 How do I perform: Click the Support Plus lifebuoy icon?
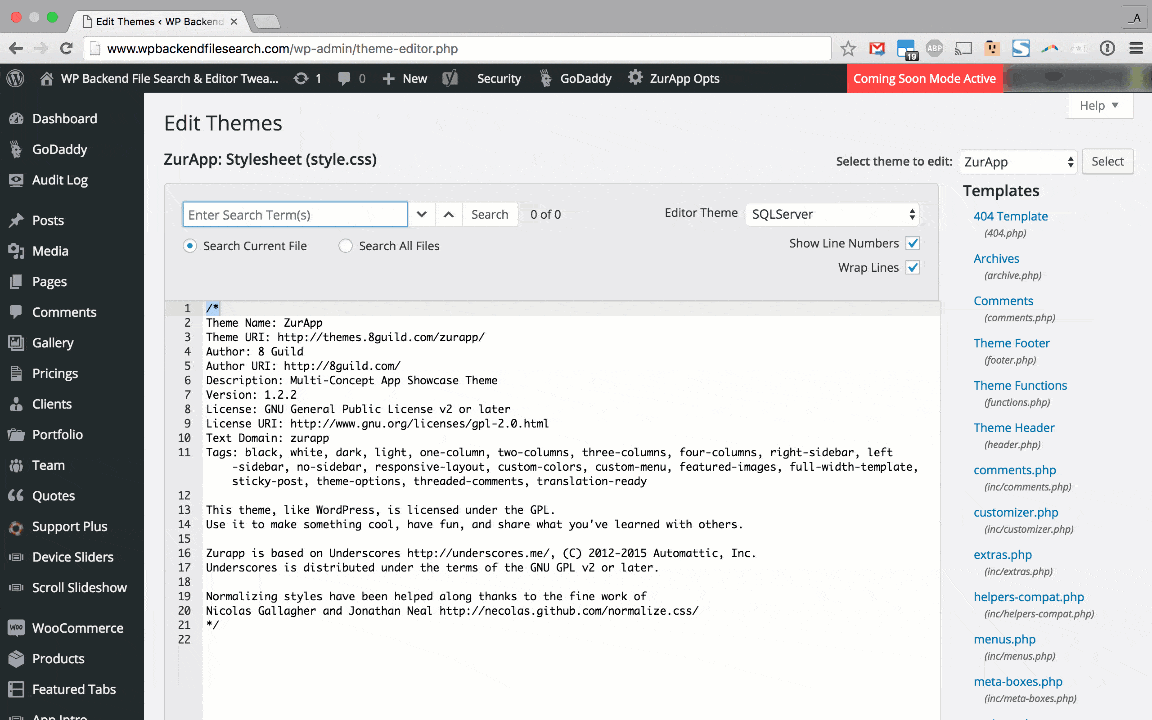pos(16,527)
